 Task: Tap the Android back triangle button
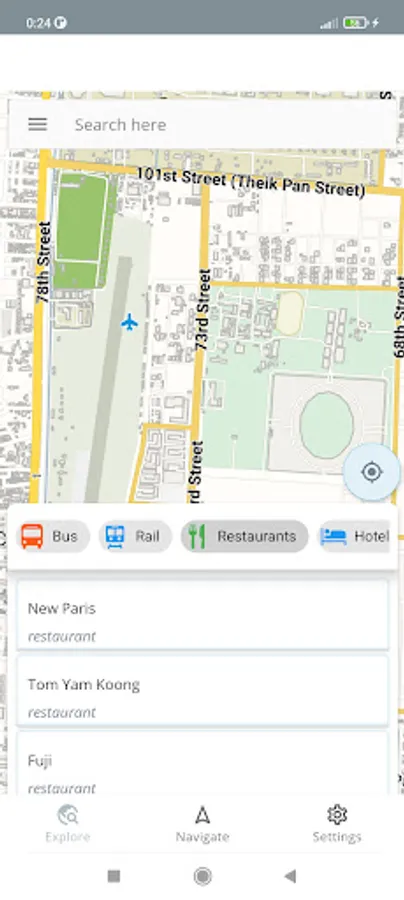point(290,876)
